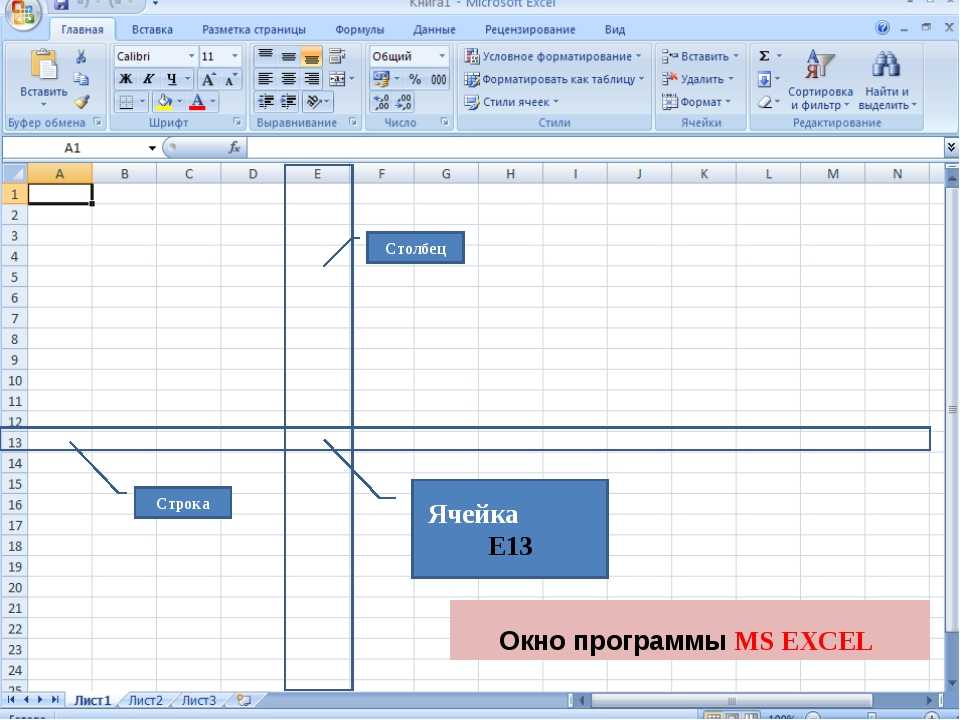Viewport: 960px width, 720px height.
Task: Open the Calibri font name dropdown
Action: [x=191, y=56]
